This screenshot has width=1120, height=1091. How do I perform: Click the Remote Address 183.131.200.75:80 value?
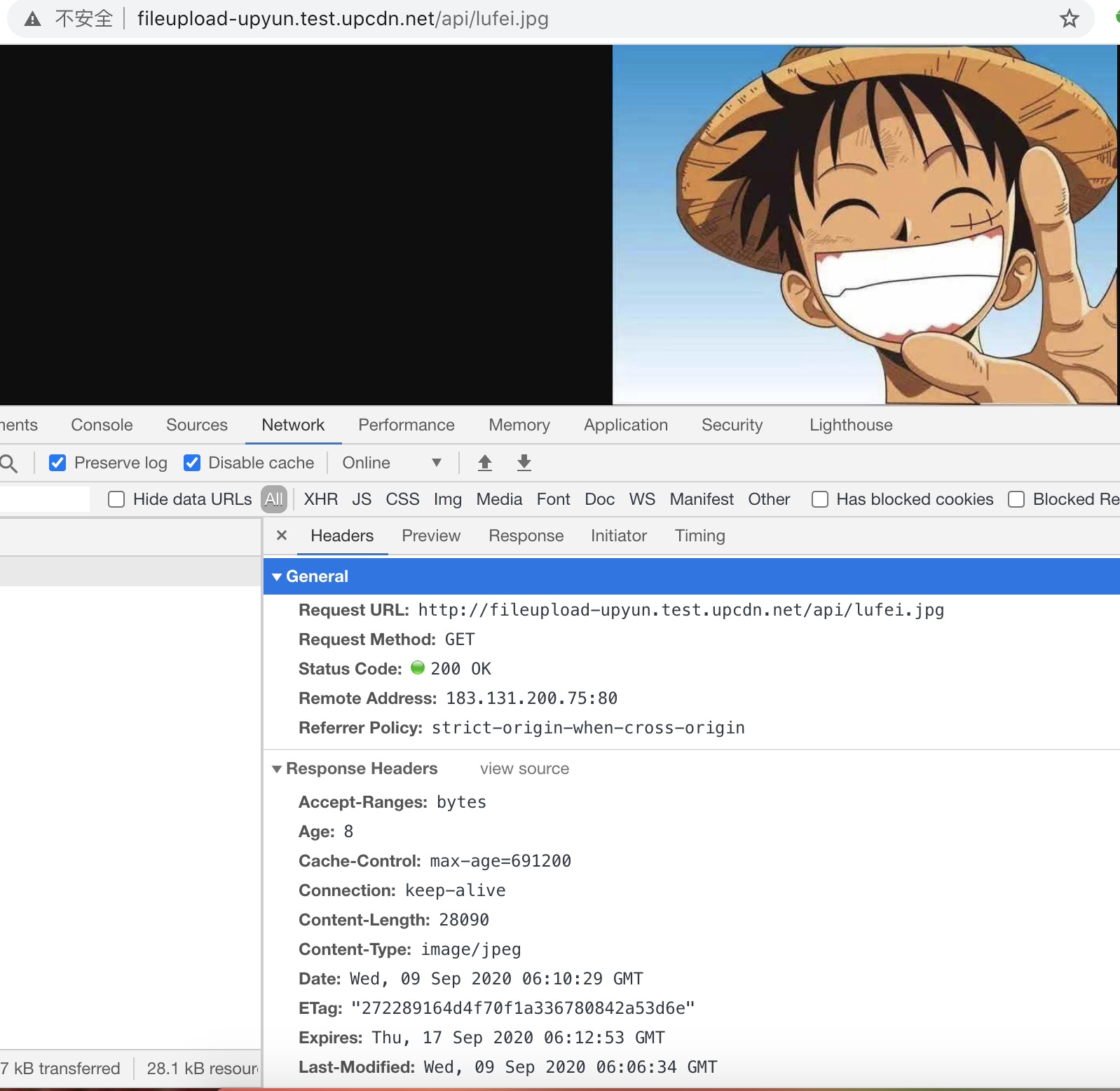(x=532, y=698)
